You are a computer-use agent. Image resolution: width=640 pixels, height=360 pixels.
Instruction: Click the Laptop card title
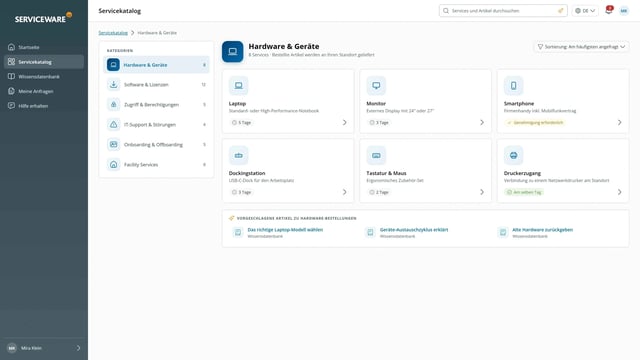(237, 104)
